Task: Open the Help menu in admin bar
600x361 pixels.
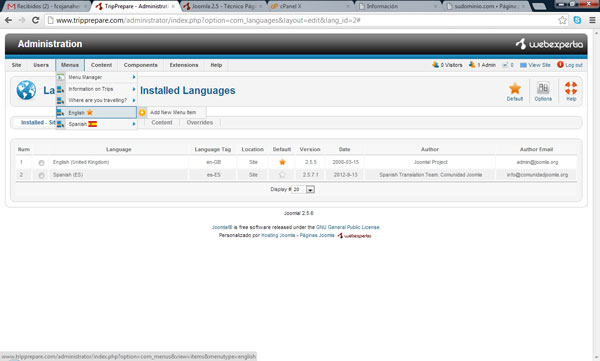Action: (x=216, y=65)
